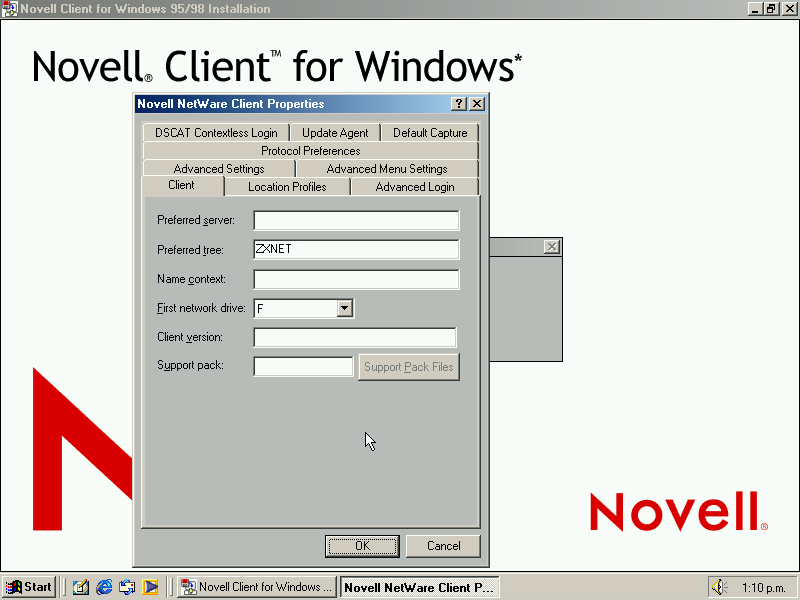800x600 pixels.
Task: Click the Preferred tree field containing ZXNET
Action: 356,249
